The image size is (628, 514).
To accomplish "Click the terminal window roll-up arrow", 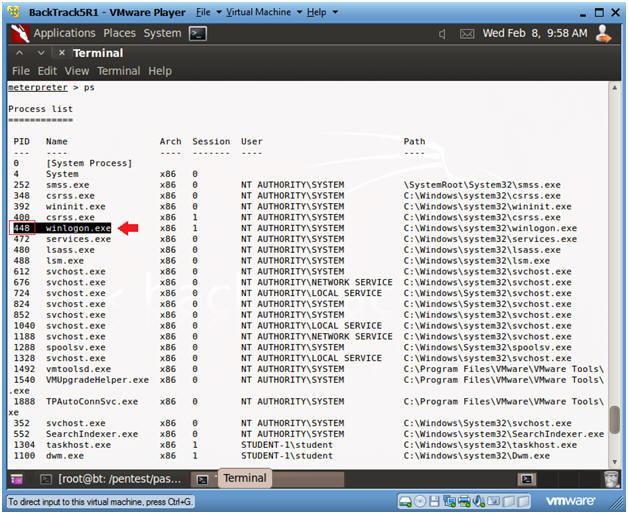I will click(19, 53).
